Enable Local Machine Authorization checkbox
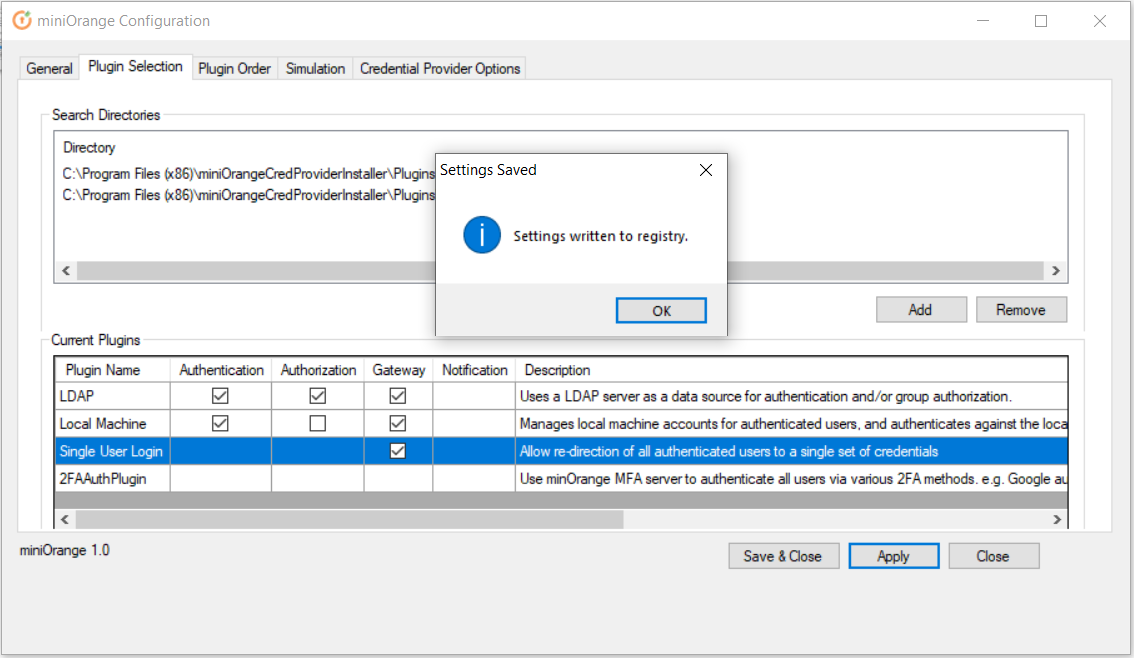This screenshot has width=1134, height=658. coord(317,424)
